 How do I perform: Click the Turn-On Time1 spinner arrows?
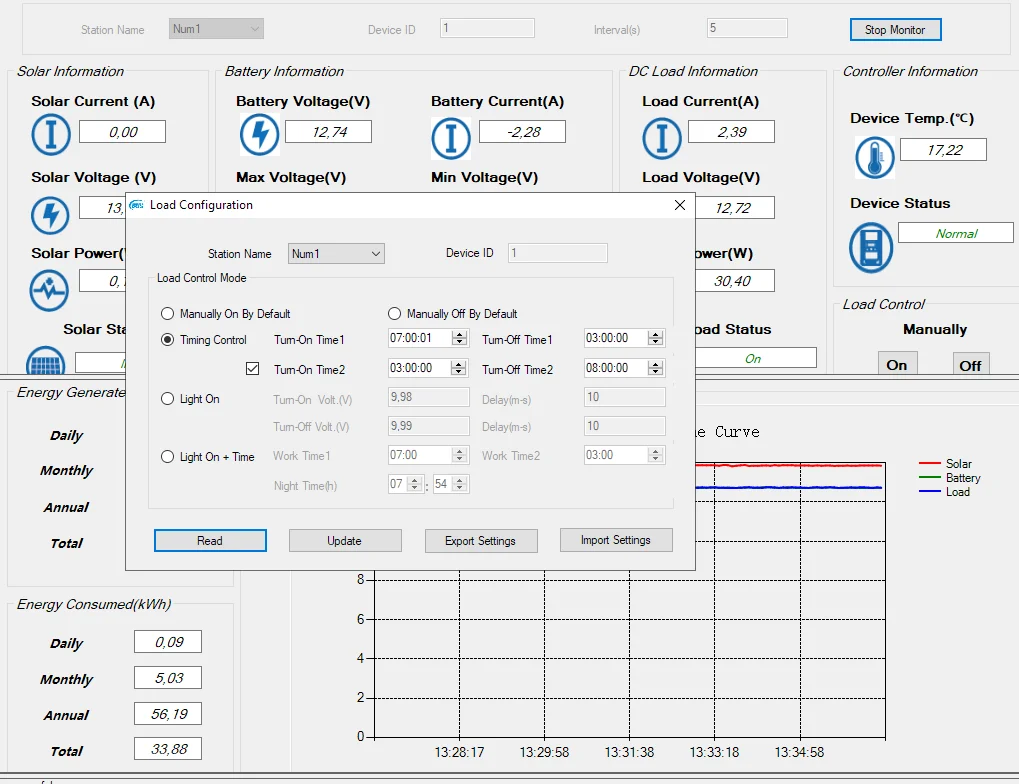459,339
